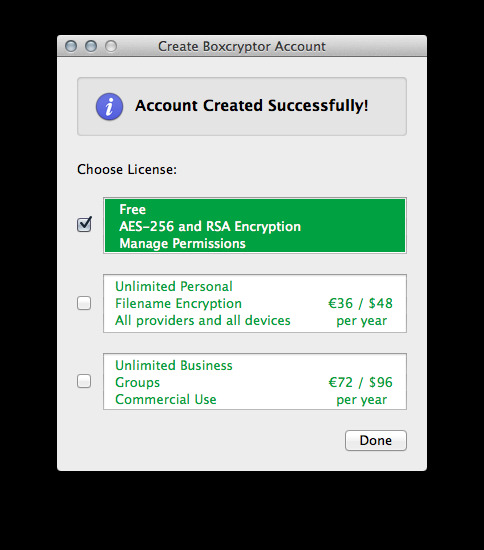Click the Choose License label
The image size is (484, 550).
[x=127, y=169]
